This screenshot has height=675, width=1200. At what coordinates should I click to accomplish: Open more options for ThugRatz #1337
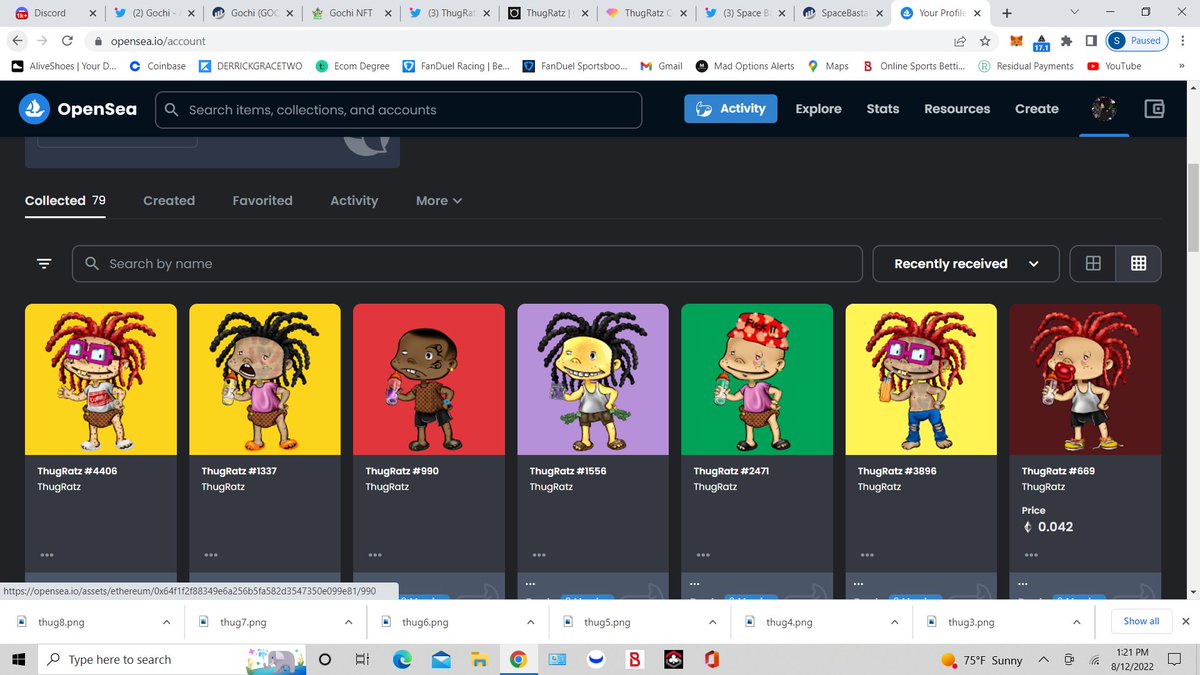(211, 555)
